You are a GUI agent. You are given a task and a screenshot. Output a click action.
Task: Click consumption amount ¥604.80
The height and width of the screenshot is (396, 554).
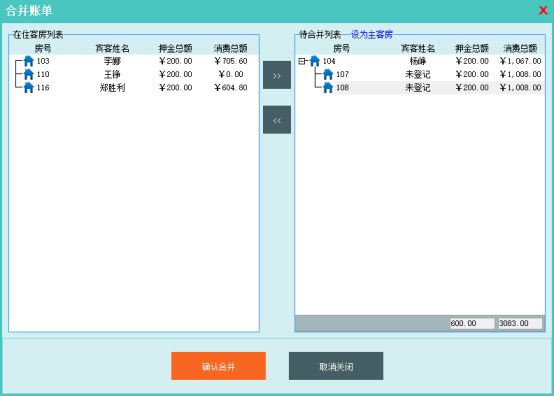pos(231,88)
